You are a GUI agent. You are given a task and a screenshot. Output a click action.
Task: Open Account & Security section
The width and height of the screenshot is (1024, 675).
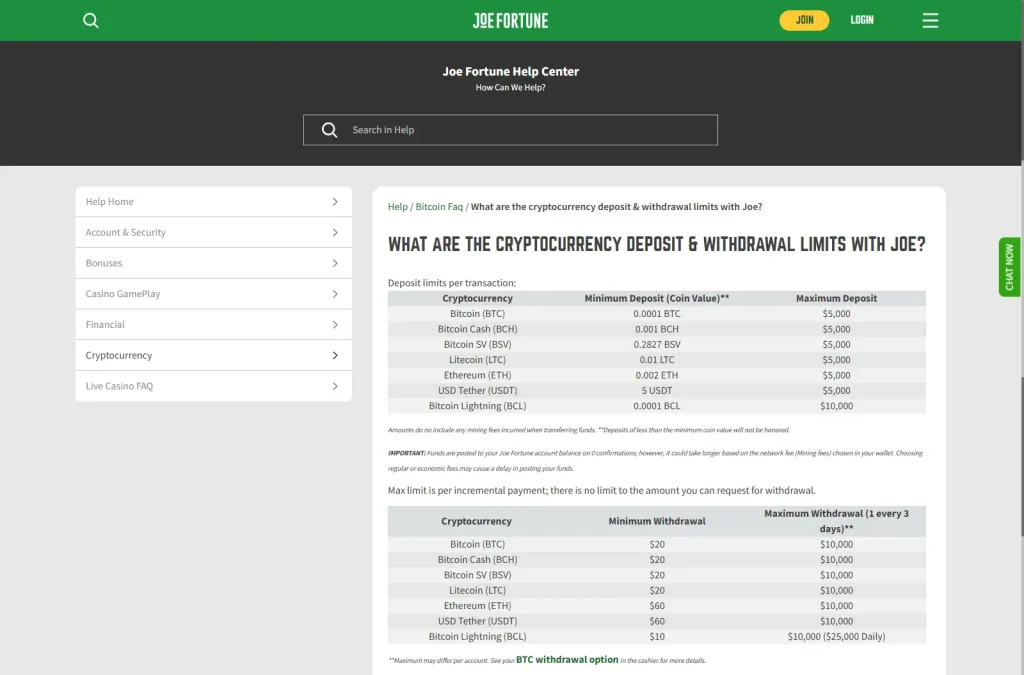pos(214,232)
